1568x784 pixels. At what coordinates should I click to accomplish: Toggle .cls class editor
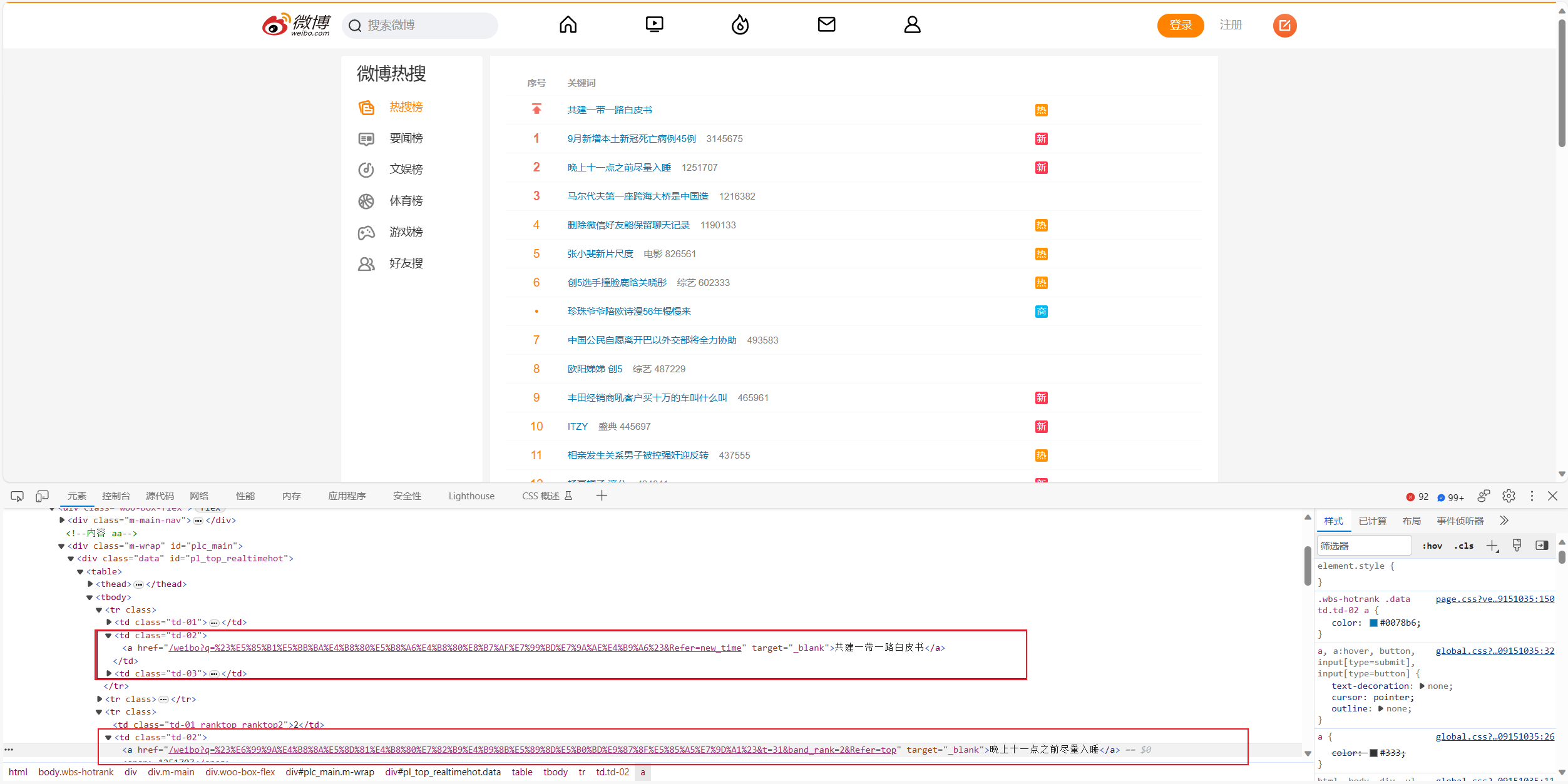pyautogui.click(x=1463, y=546)
